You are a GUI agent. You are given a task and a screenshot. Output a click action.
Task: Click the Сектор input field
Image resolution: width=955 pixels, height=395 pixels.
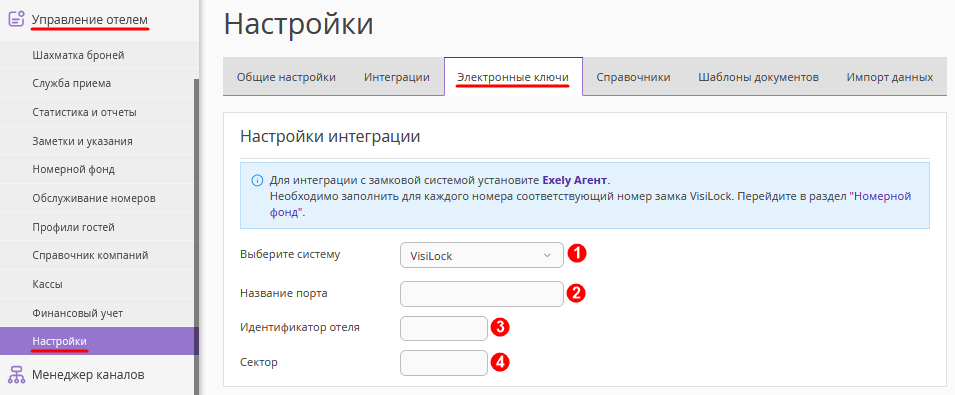point(444,363)
